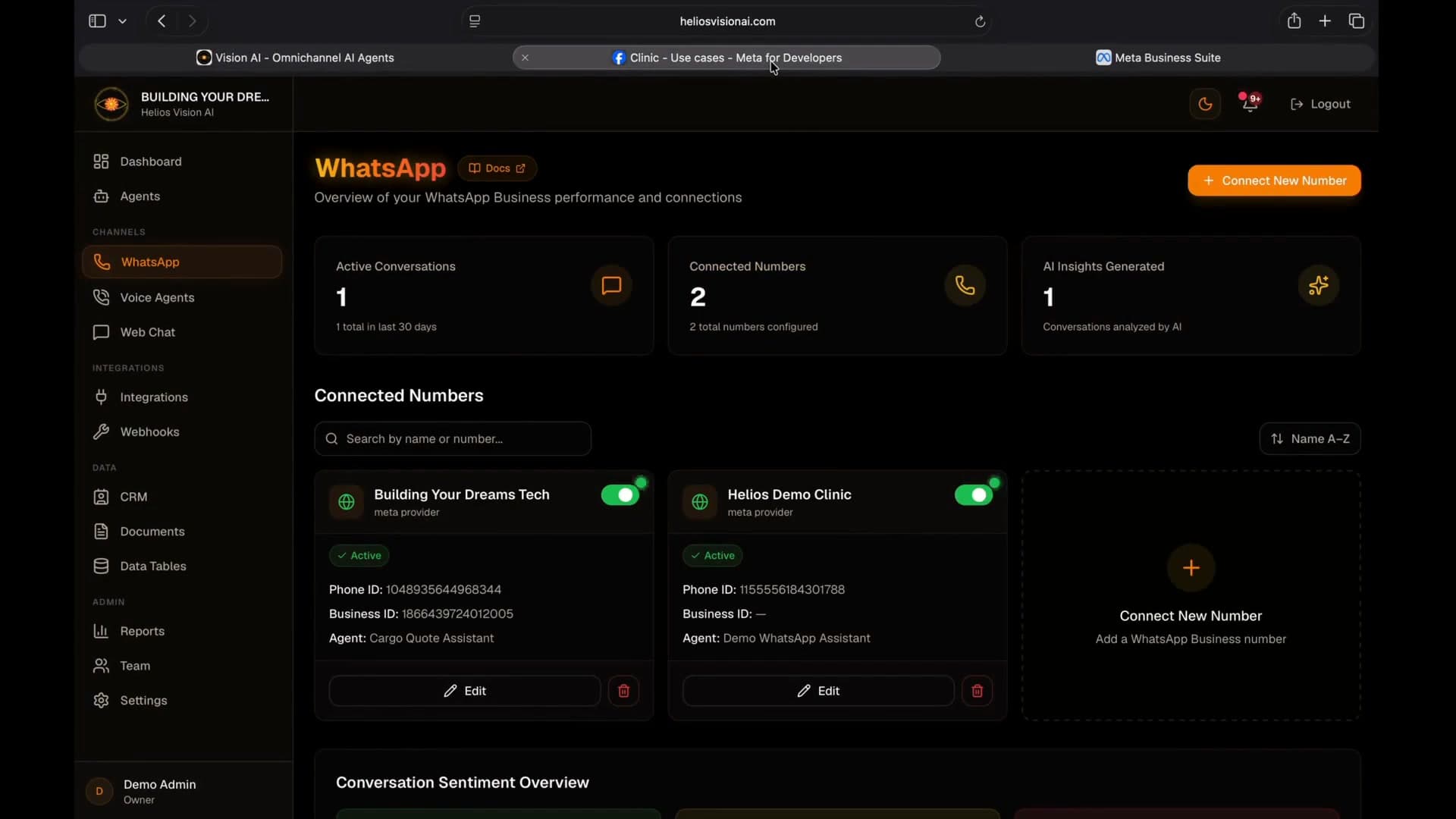This screenshot has width=1456, height=819.
Task: Click globe icon on Building Your Dreams Tech
Action: point(347,502)
